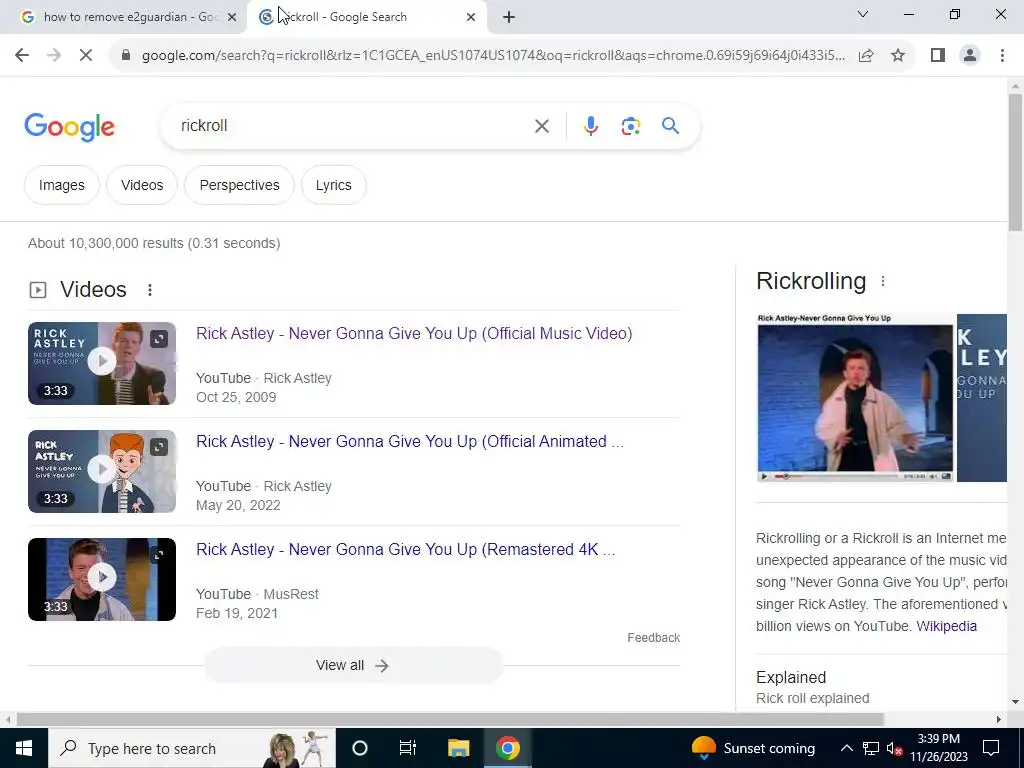Close the rickroll Google Search tab
Screen dimensions: 1024x768
471,17
